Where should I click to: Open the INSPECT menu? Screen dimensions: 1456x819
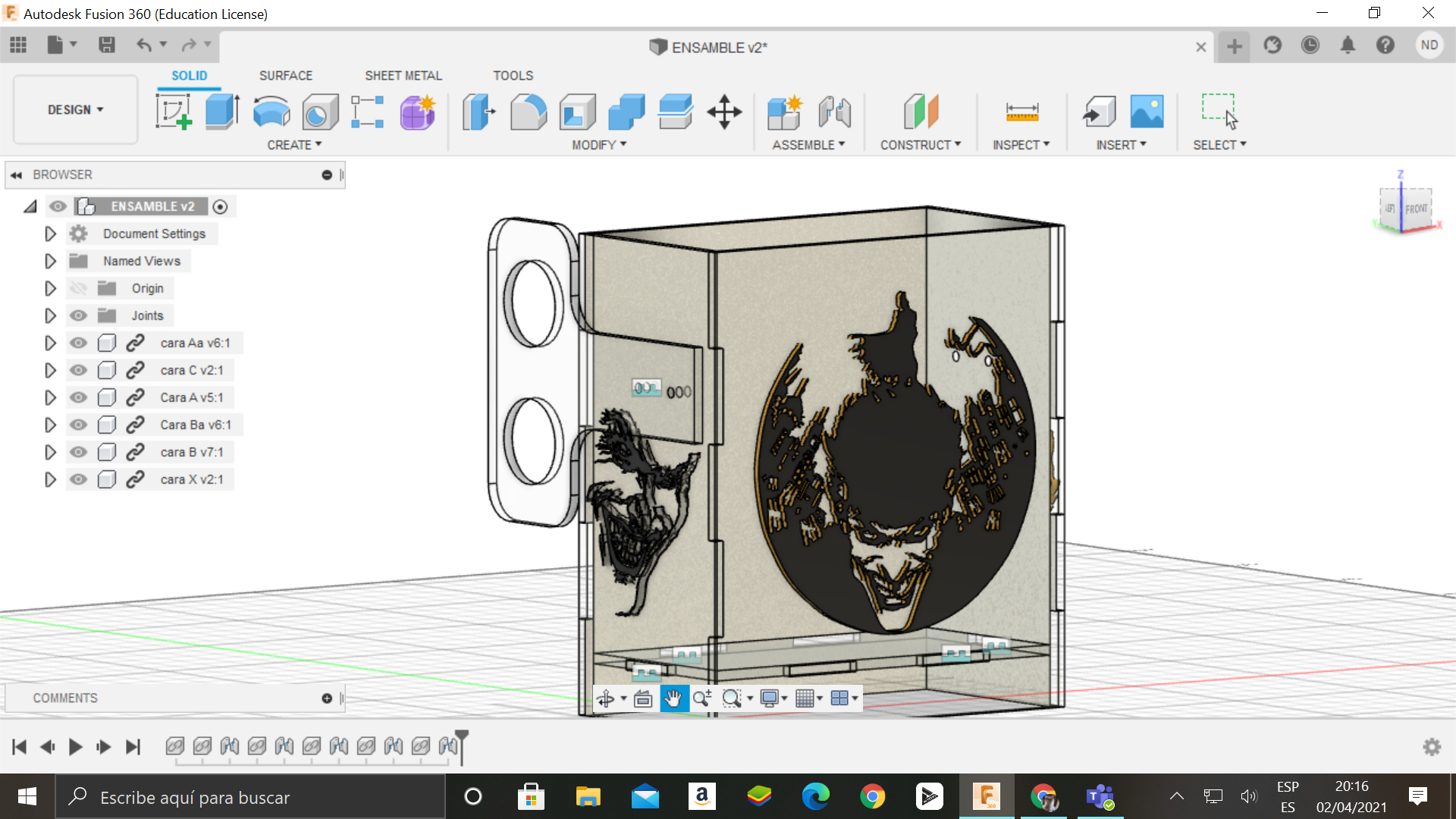point(1021,145)
